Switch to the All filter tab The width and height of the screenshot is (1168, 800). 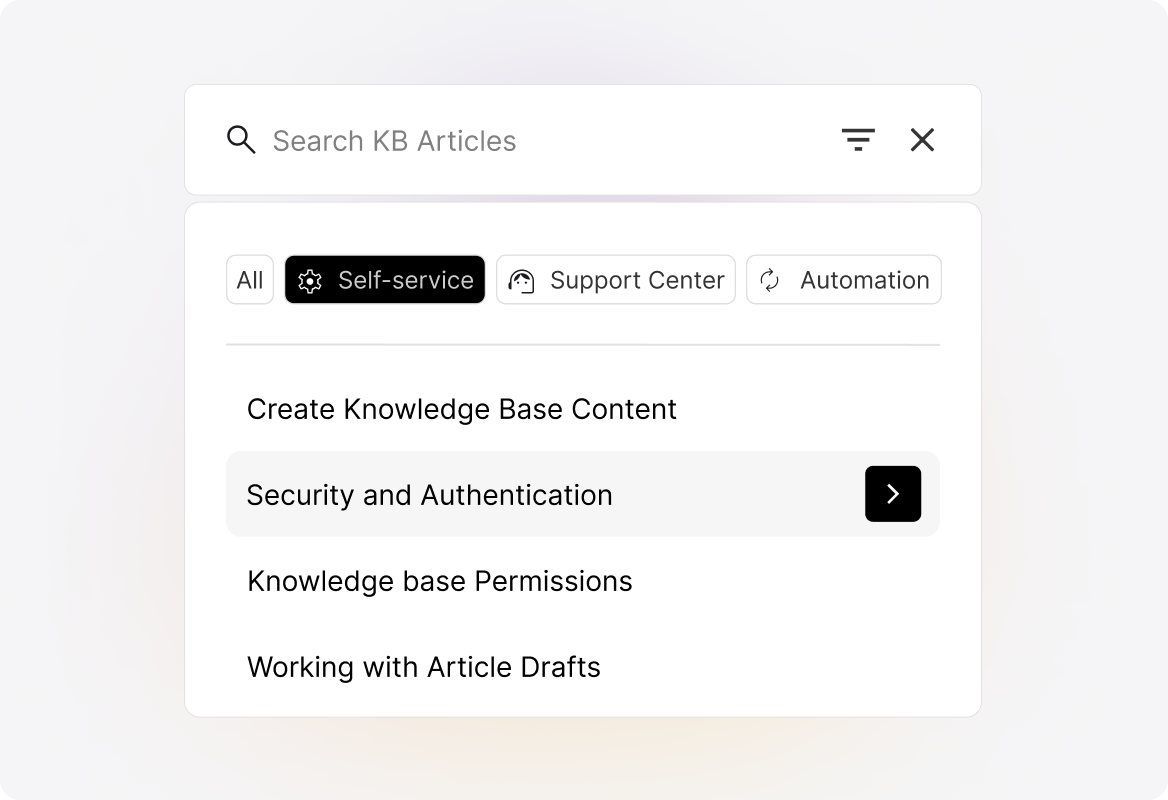[250, 280]
